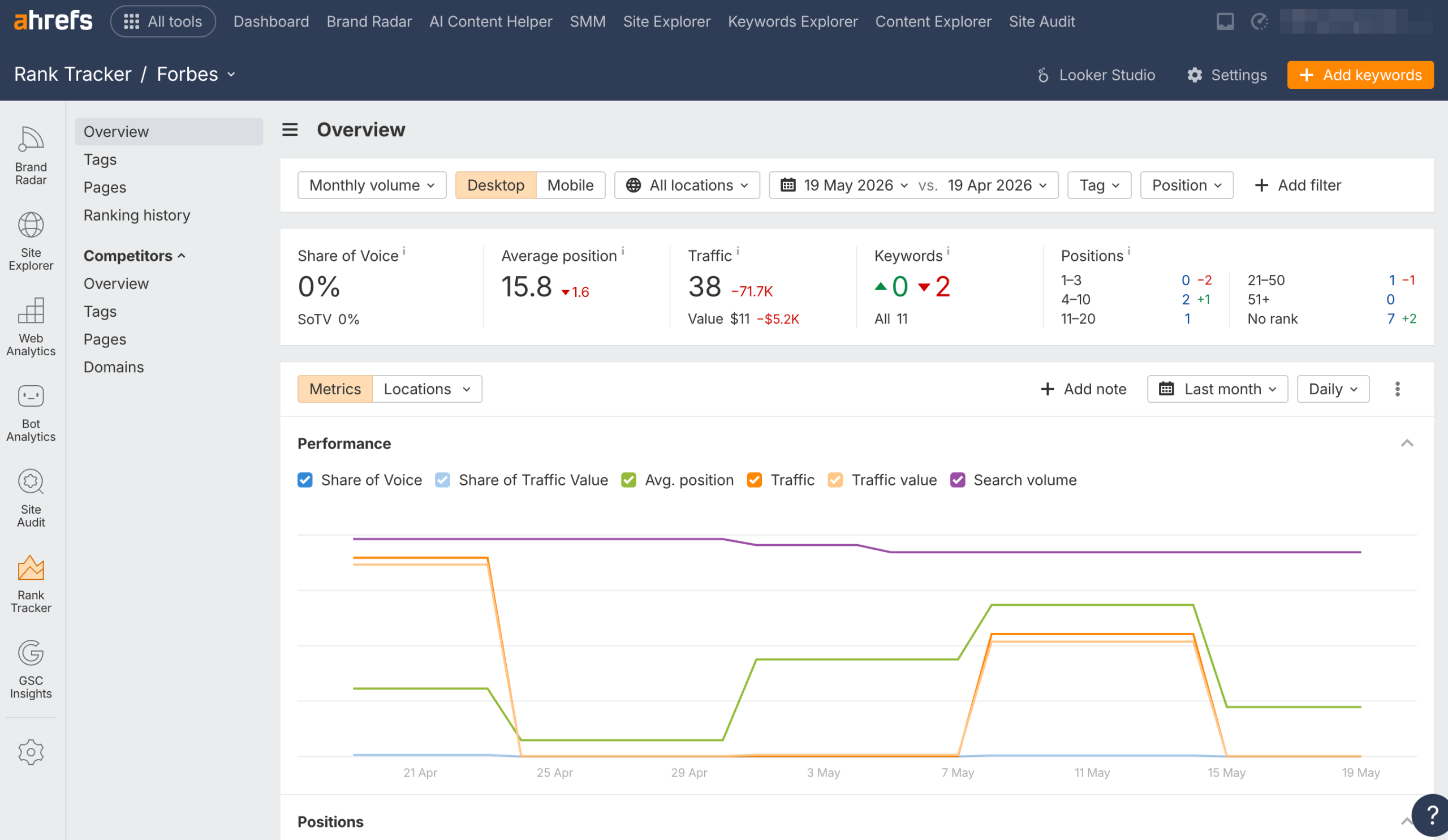The width and height of the screenshot is (1448, 840).
Task: Go to Dashboard in top navigation
Action: pyautogui.click(x=271, y=21)
